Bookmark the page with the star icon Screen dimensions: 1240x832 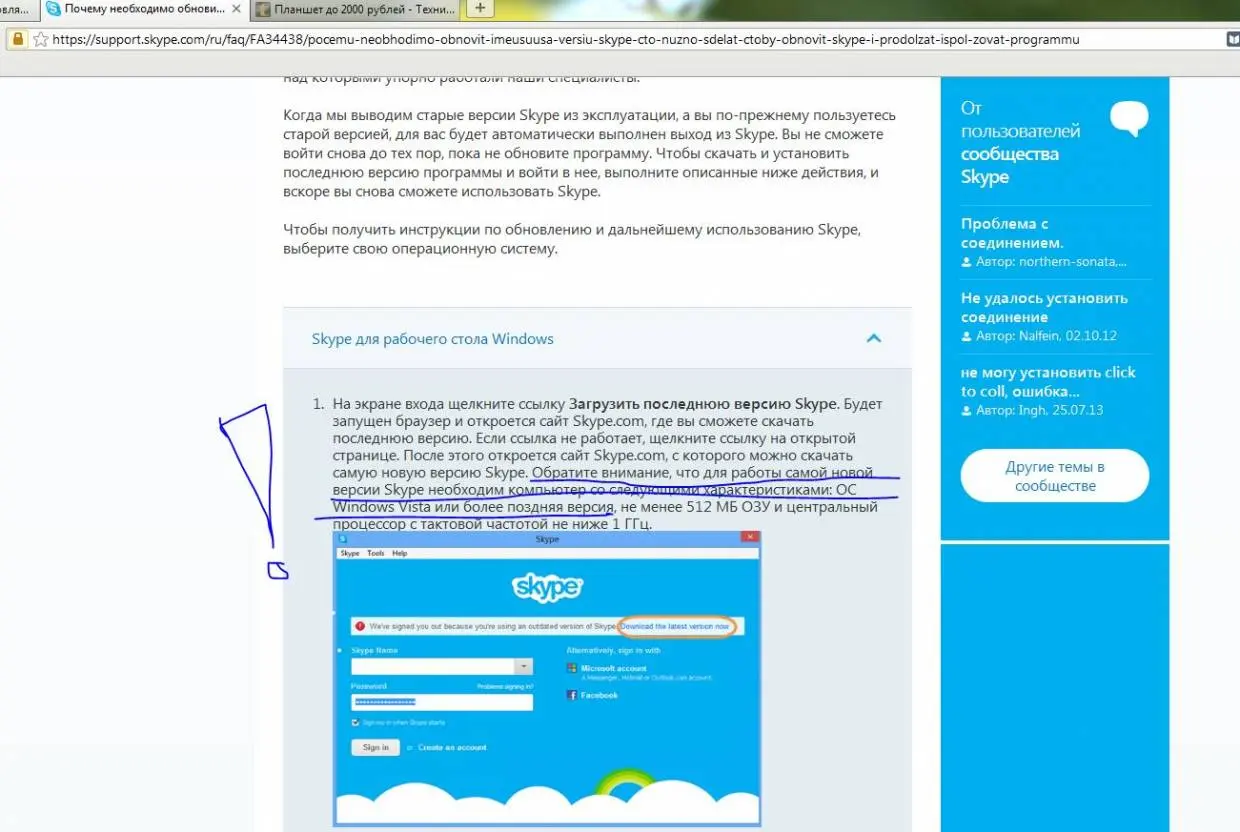click(x=40, y=39)
